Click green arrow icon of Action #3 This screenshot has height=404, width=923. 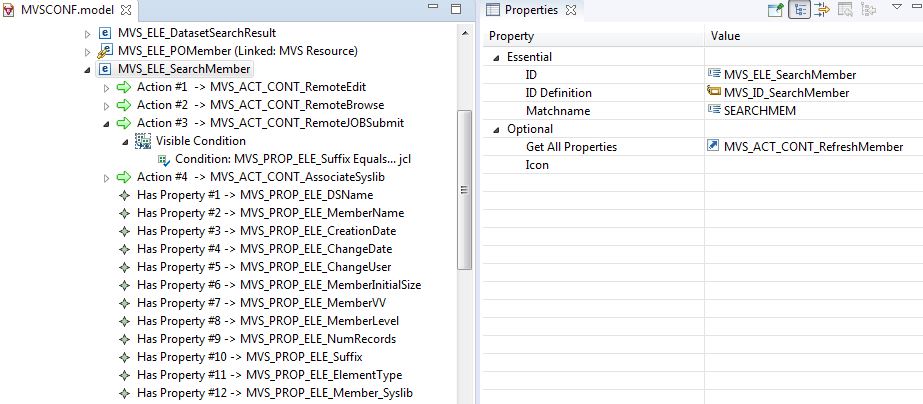[124, 123]
